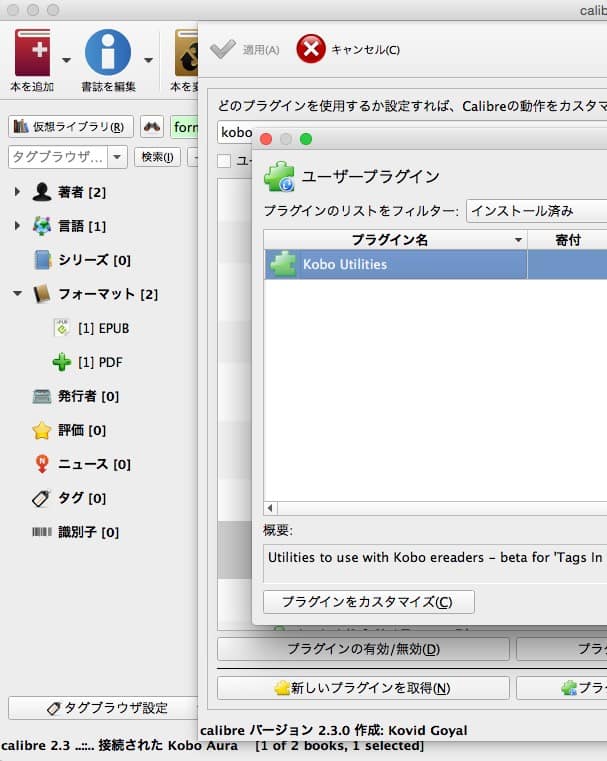Collapse the Formats tree node
Screen dimensions: 607x761
(17, 294)
